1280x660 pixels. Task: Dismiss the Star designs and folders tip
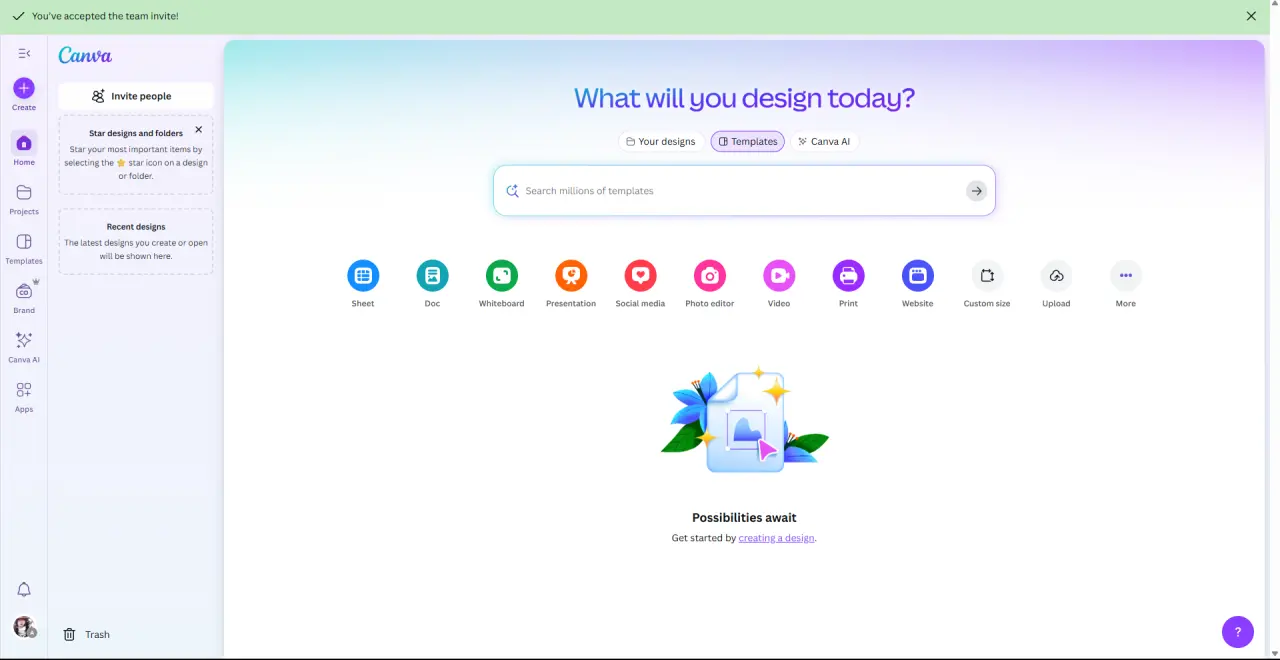tap(198, 129)
